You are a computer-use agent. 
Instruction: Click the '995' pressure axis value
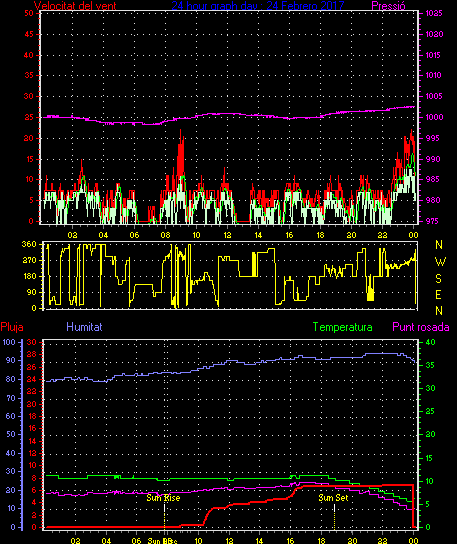pyautogui.click(x=432, y=138)
